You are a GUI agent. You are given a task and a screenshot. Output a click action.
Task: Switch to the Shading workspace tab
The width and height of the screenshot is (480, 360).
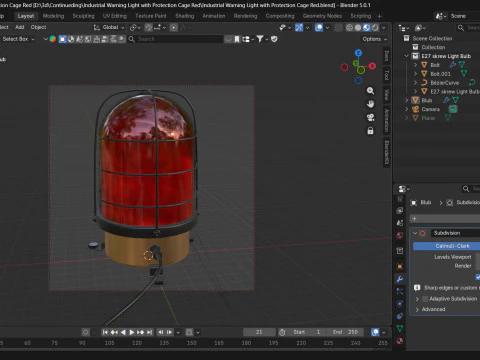click(185, 16)
